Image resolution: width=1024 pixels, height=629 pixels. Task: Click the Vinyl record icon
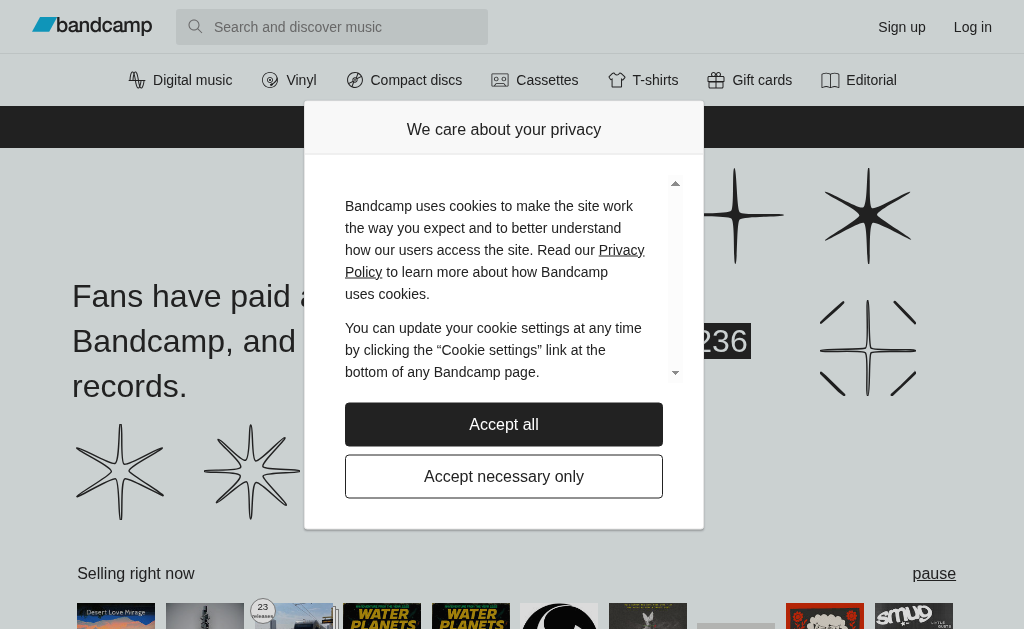270,80
